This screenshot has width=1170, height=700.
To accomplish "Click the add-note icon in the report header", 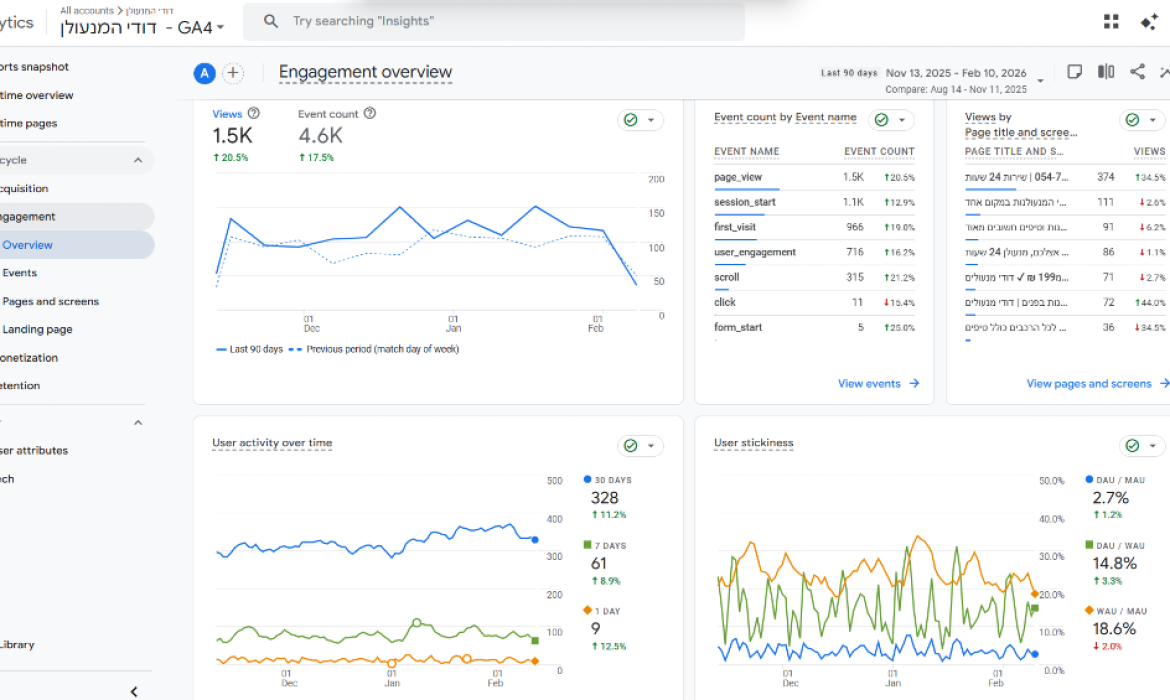I will [1074, 71].
